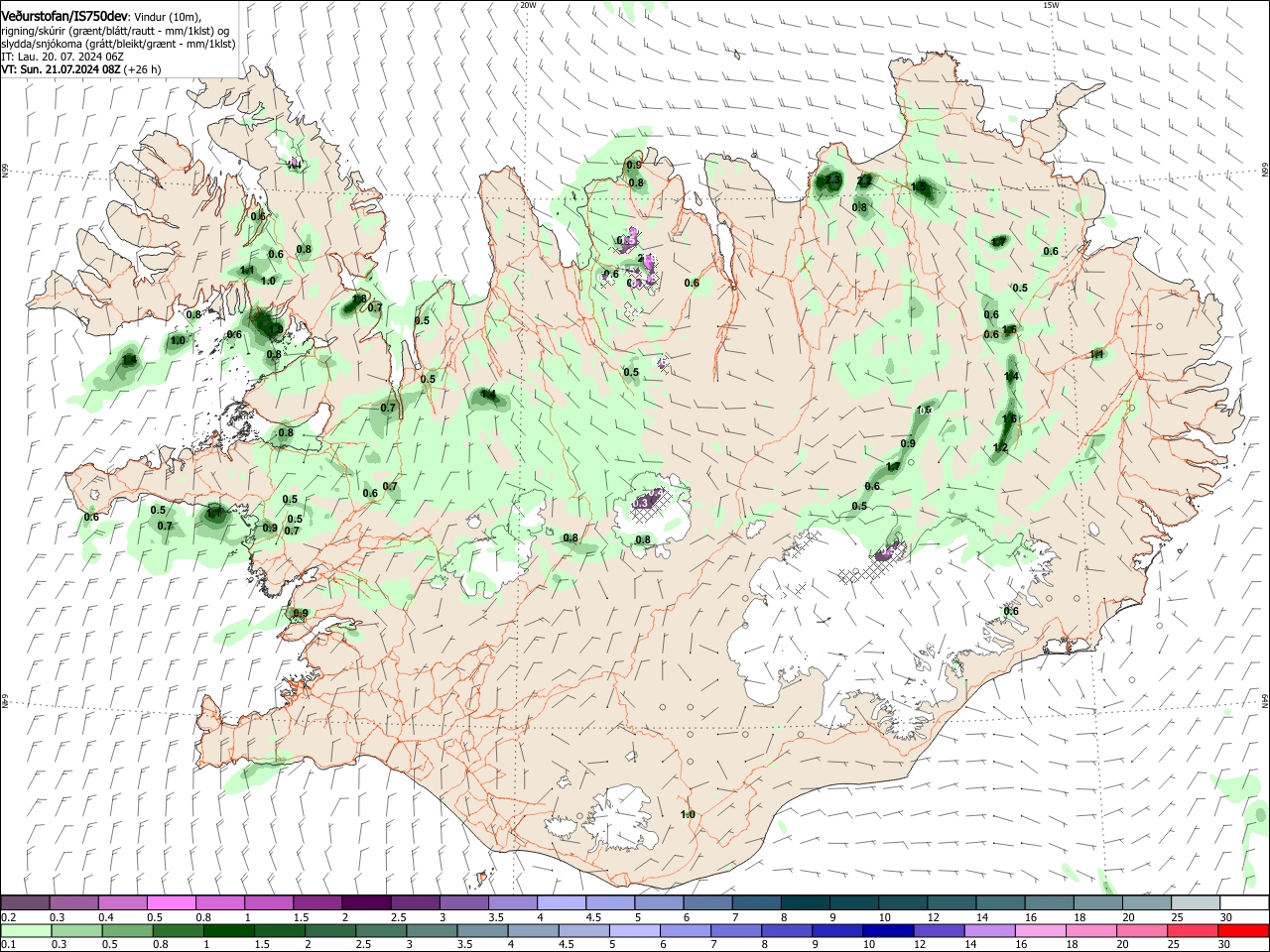Image resolution: width=1270 pixels, height=952 pixels.
Task: Click the 'VT: Sun. 21.07.2024 08Z' valid time
Action: (x=62, y=69)
